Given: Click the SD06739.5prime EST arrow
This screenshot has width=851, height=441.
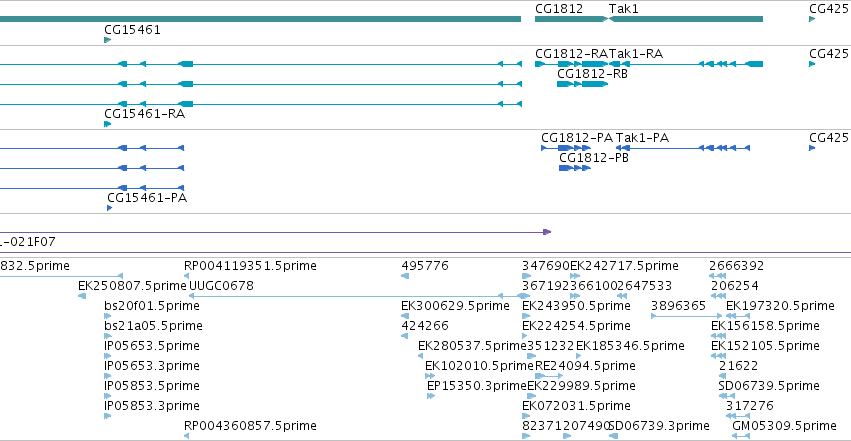Looking at the screenshot, I should (x=726, y=396).
